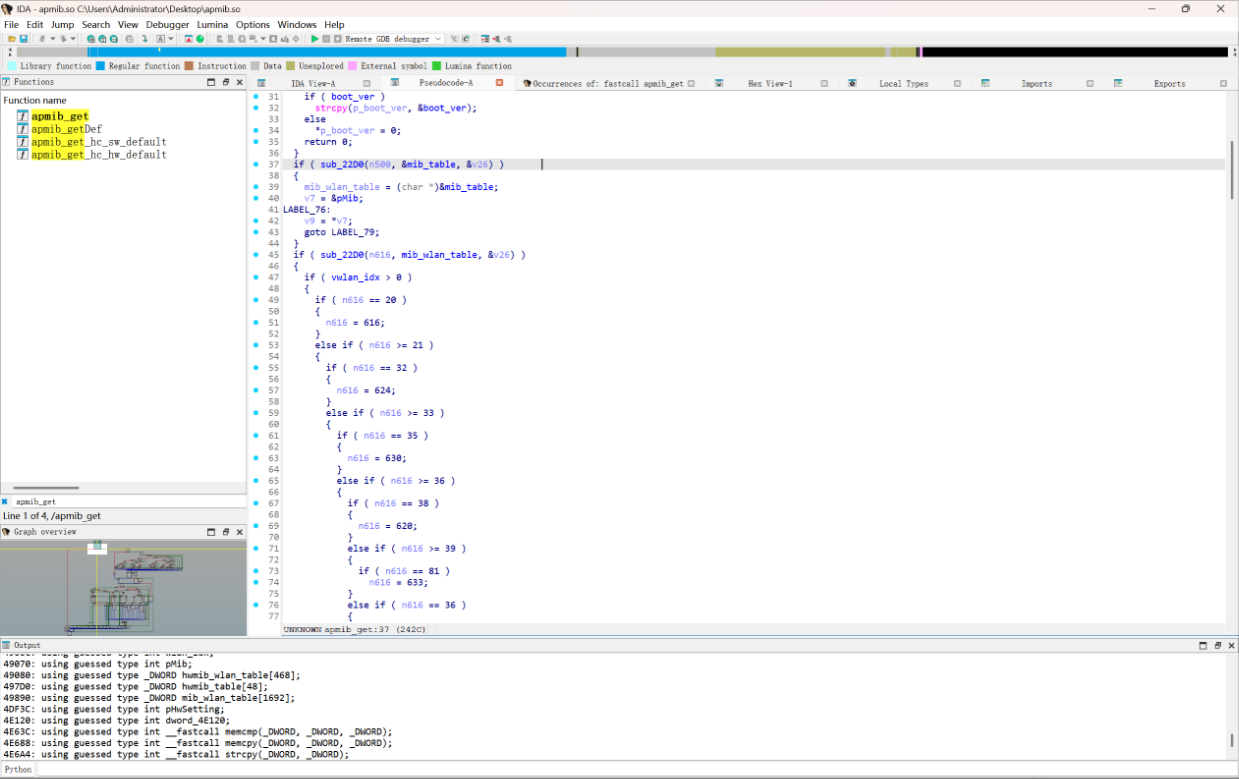Switch to the IDA View-A tab
This screenshot has height=779, width=1239.
click(313, 84)
